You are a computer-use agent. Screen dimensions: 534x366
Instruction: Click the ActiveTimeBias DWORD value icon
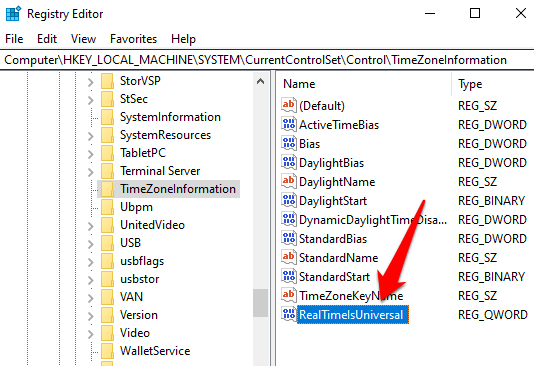point(289,125)
